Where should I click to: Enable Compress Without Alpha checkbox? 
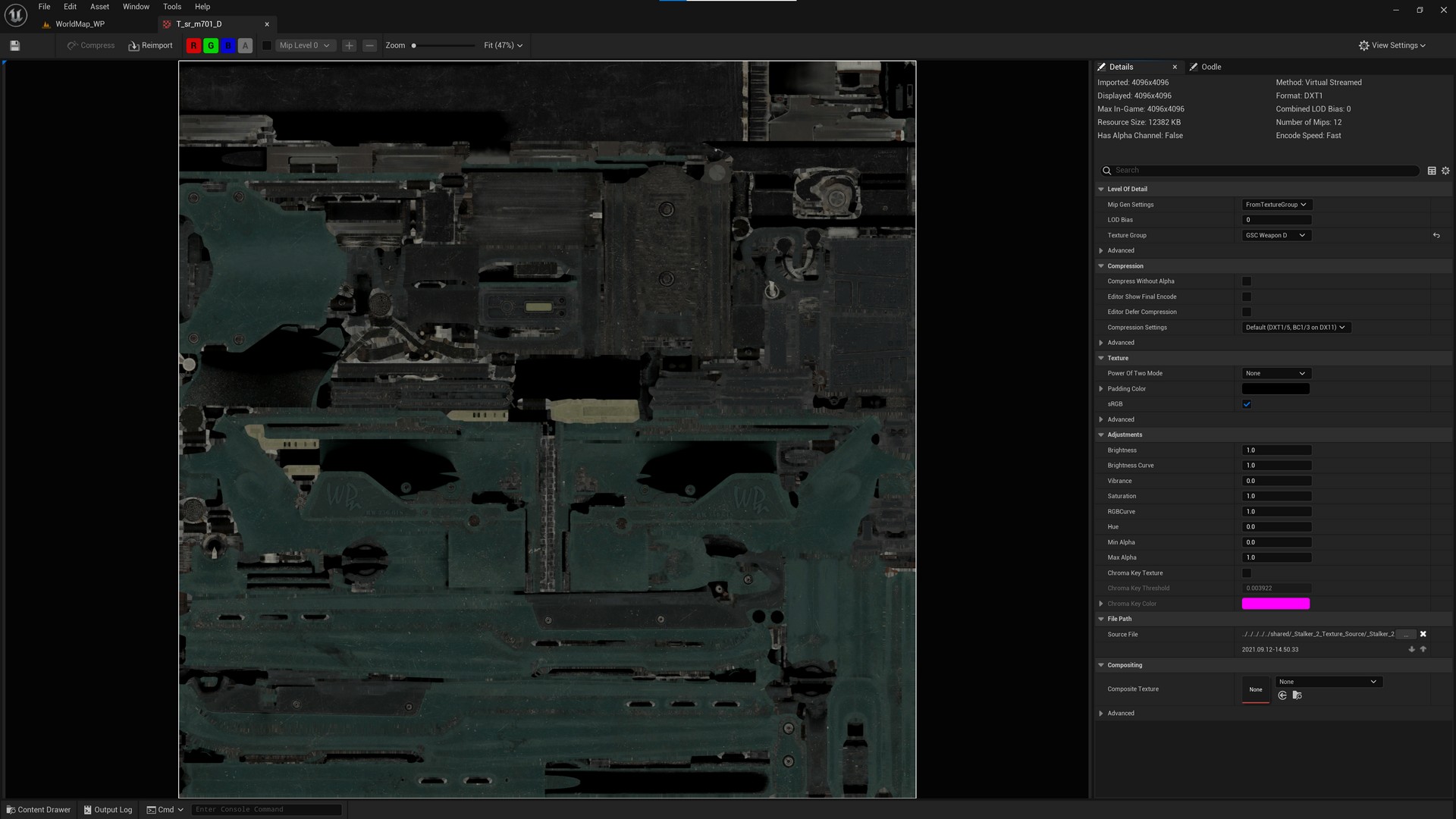(x=1247, y=281)
